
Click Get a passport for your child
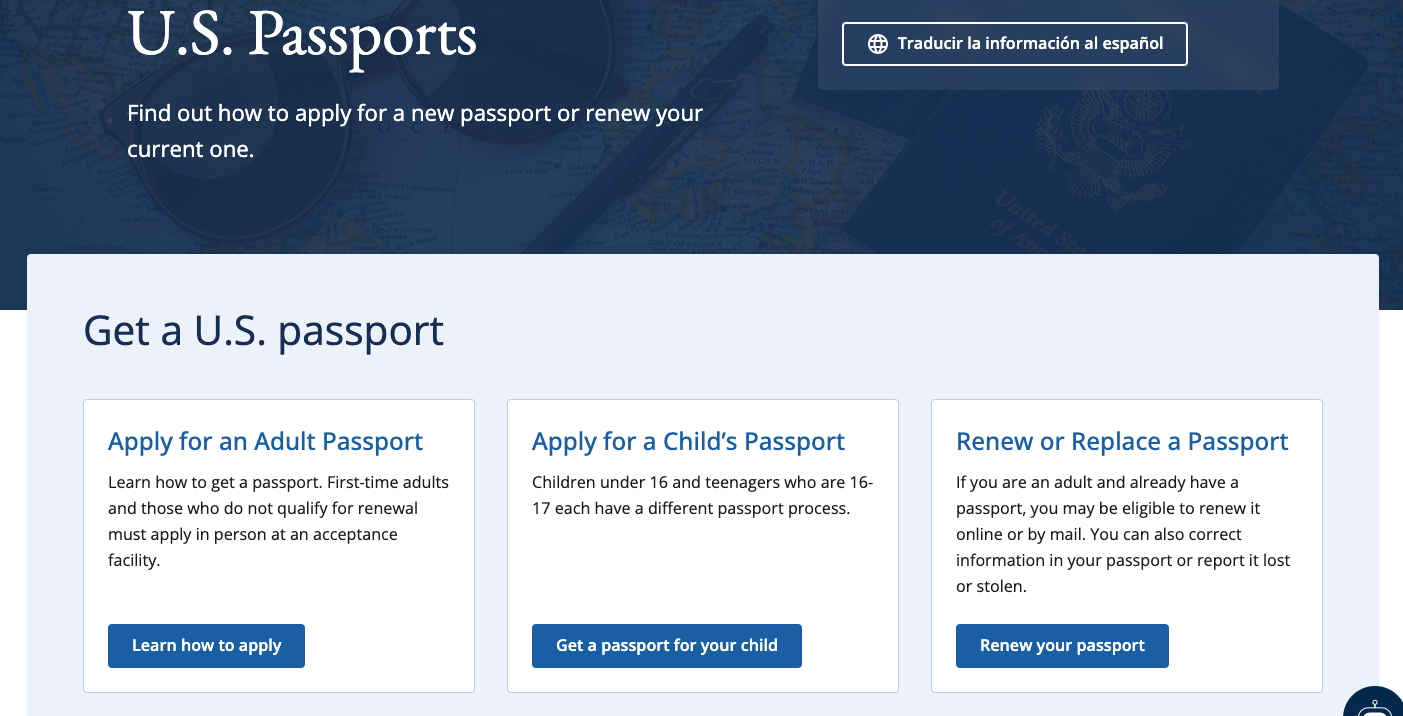667,646
